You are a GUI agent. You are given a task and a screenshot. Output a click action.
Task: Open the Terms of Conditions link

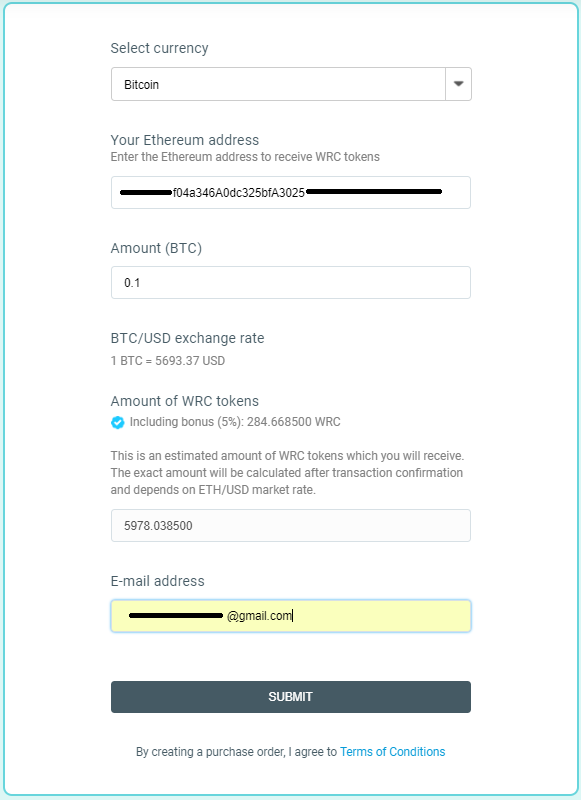392,752
